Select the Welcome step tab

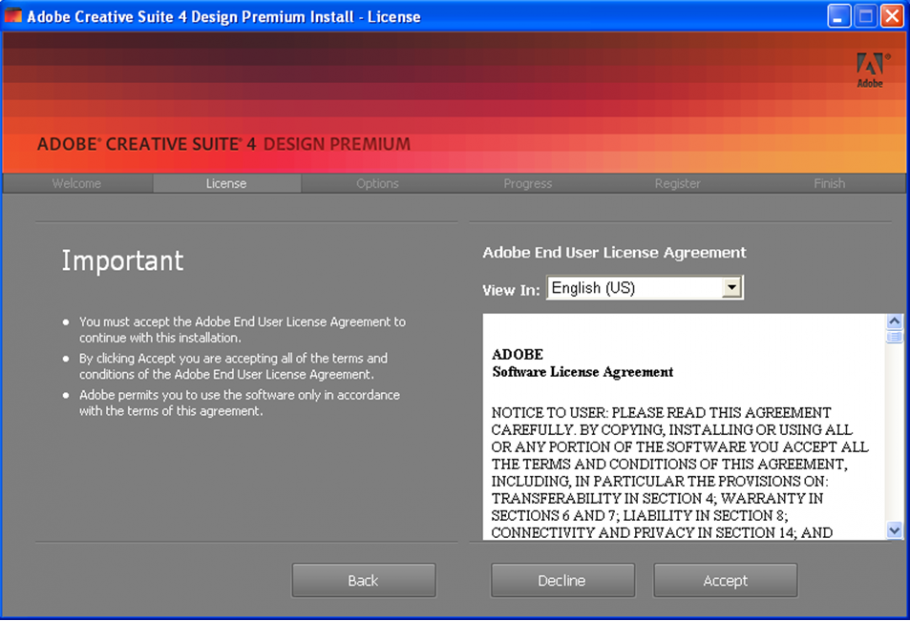click(77, 183)
